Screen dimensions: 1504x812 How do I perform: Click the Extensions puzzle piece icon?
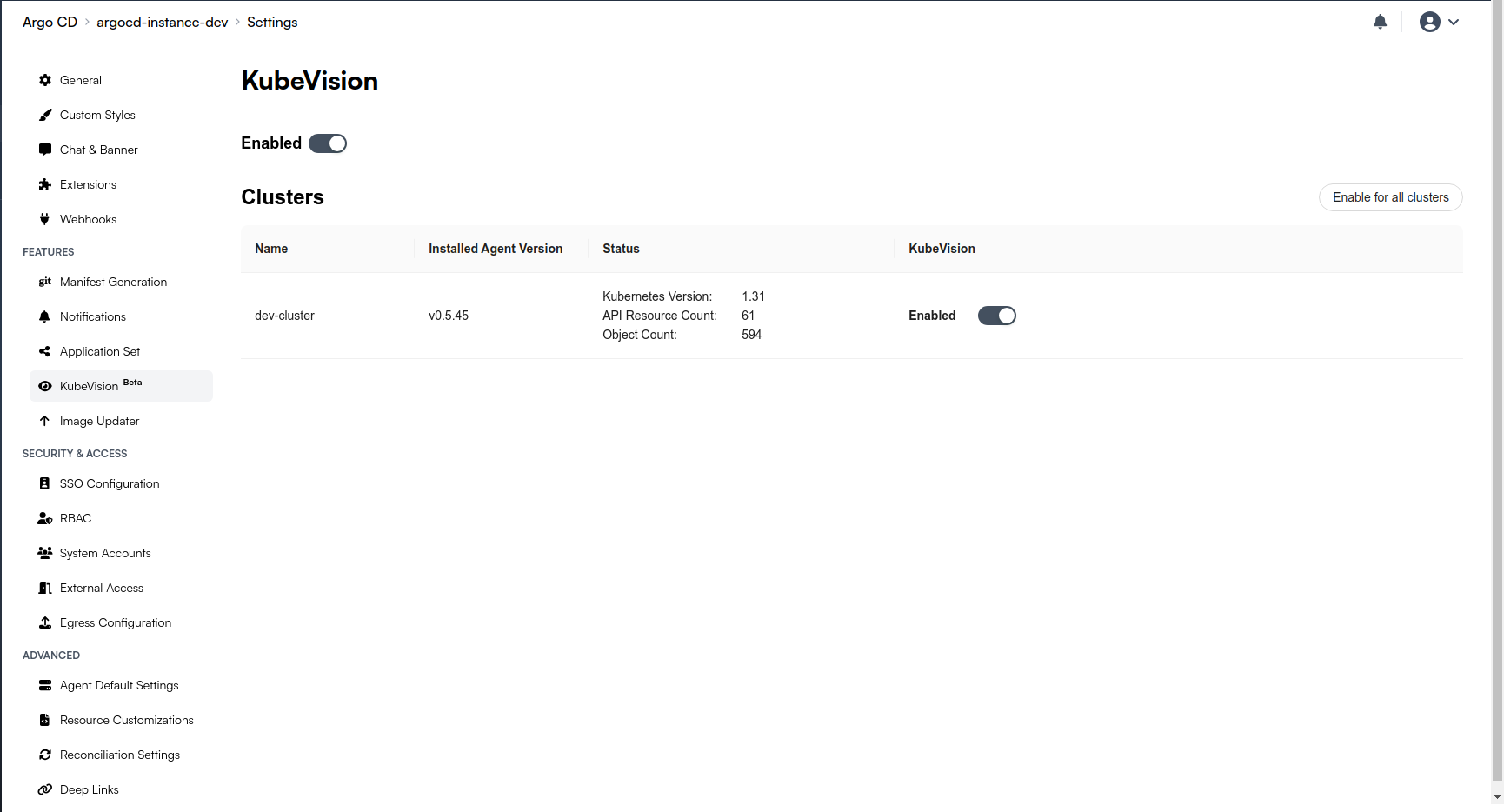coord(45,184)
